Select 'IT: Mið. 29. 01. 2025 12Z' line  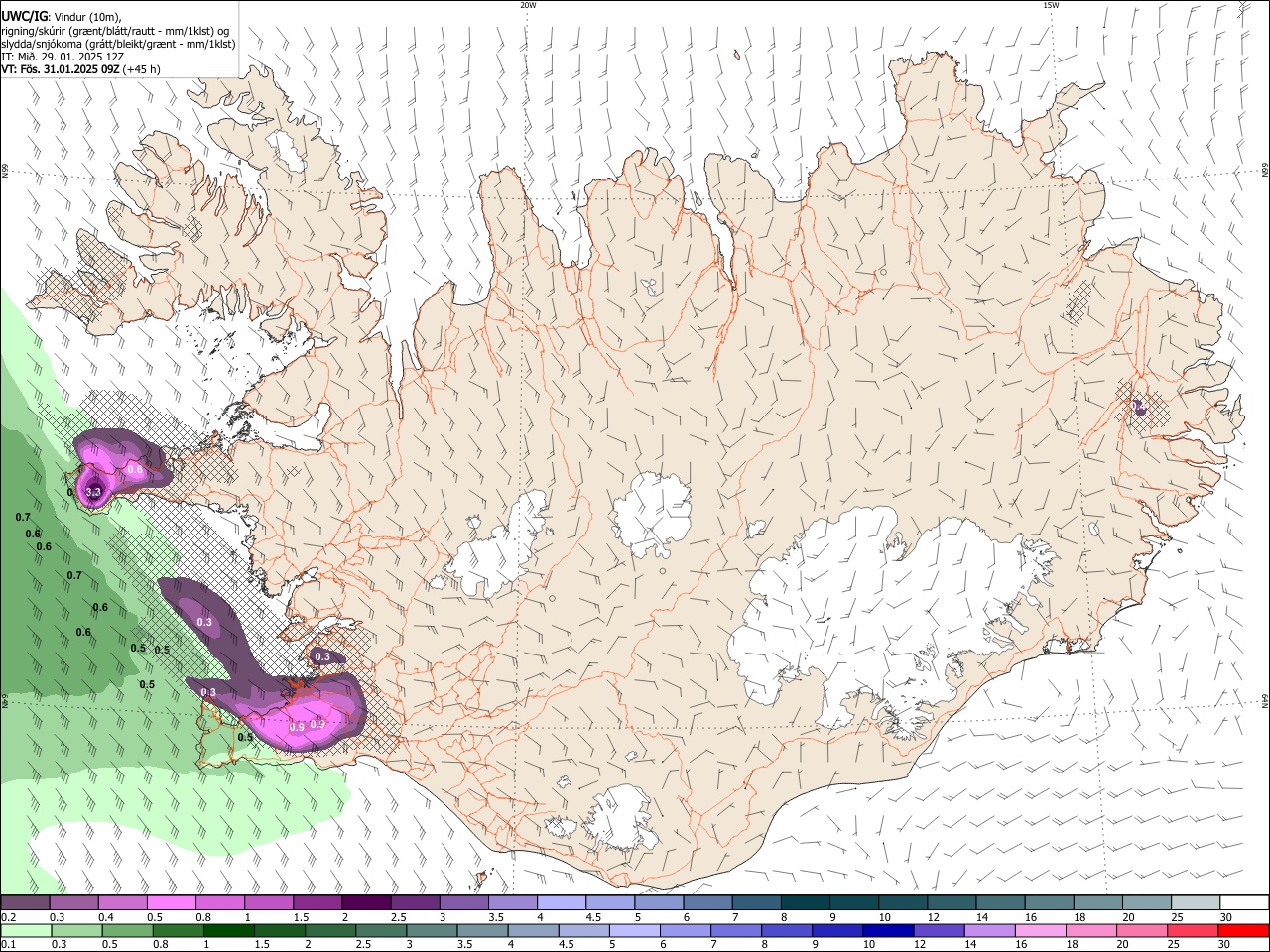pos(61,57)
